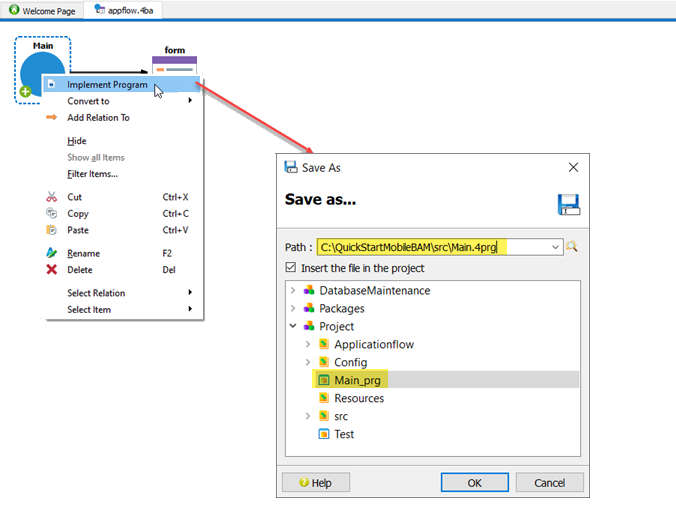The width and height of the screenshot is (676, 522).
Task: Choose Implement Program from context menu
Action: tap(122, 84)
